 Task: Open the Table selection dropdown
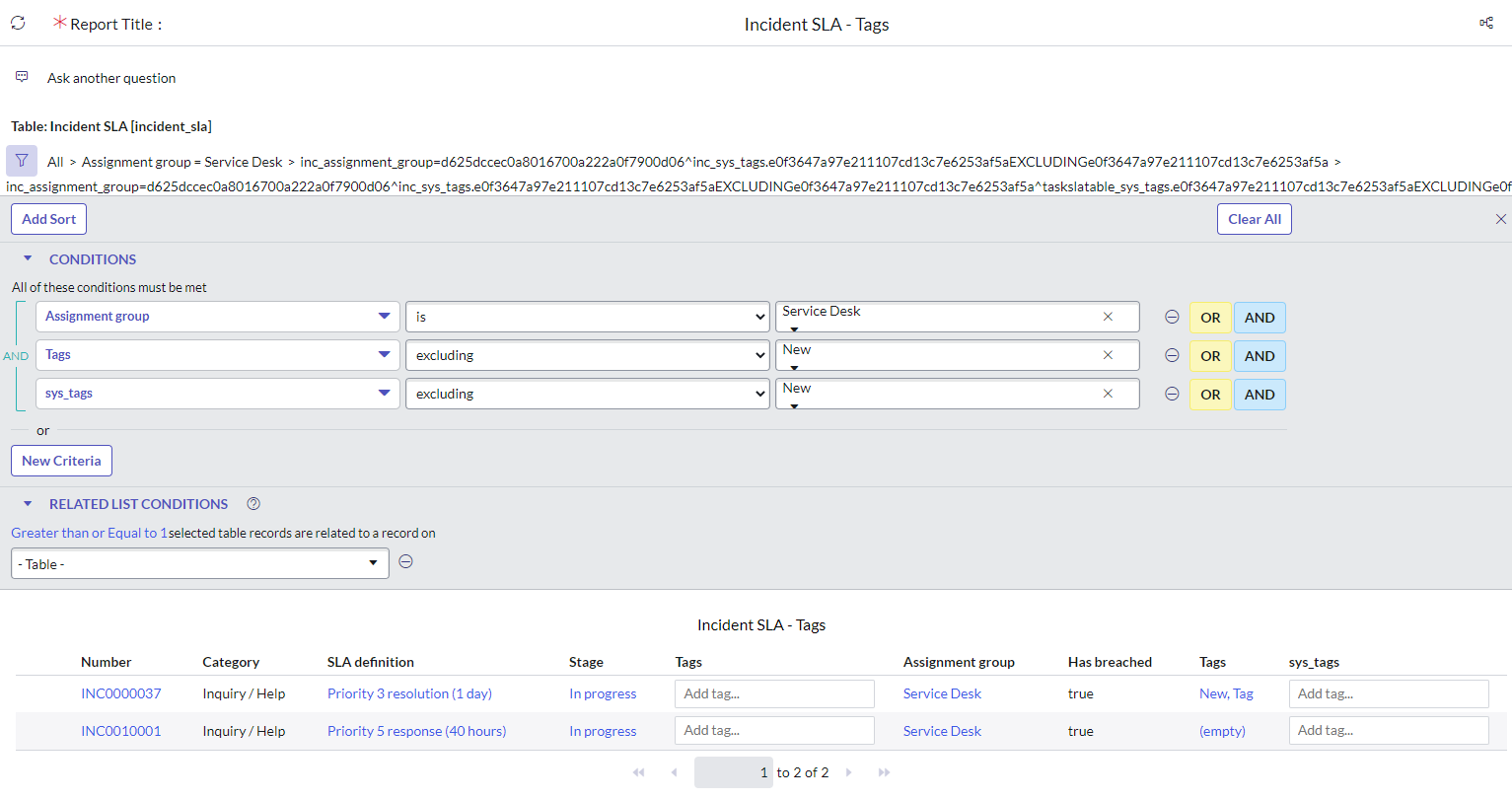pyautogui.click(x=199, y=562)
